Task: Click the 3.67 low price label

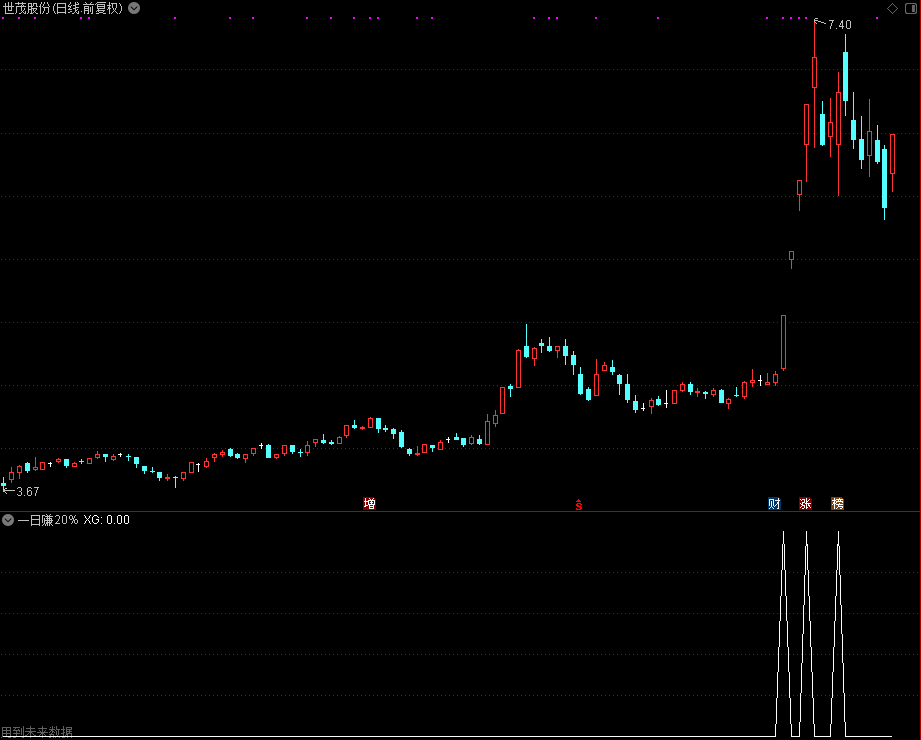Action: [x=28, y=492]
